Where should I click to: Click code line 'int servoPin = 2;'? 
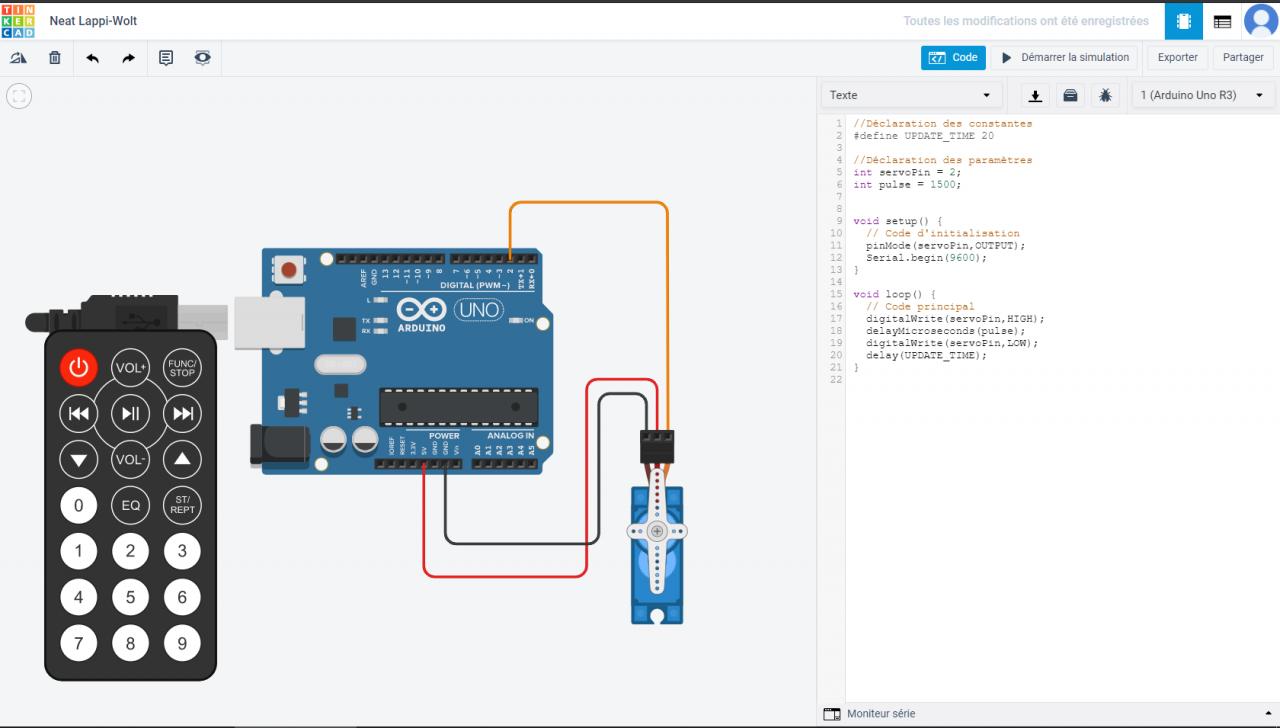[907, 172]
